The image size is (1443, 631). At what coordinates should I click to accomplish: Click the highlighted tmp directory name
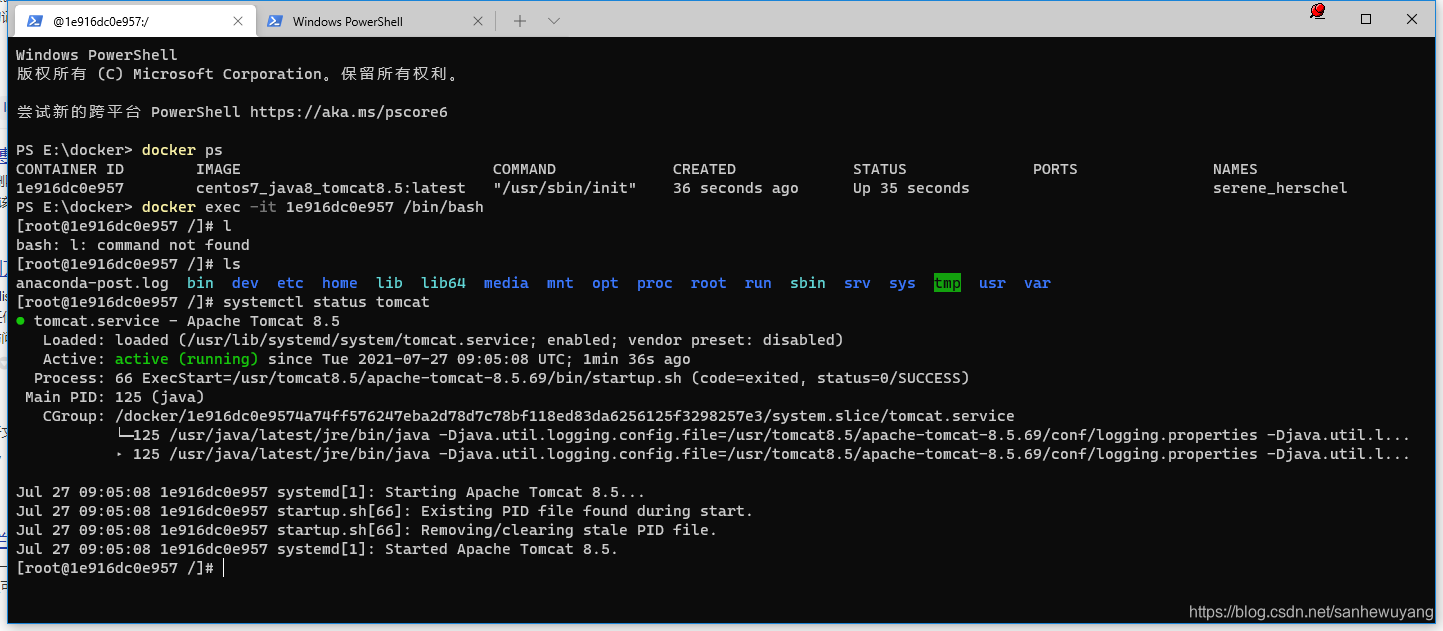[x=947, y=283]
